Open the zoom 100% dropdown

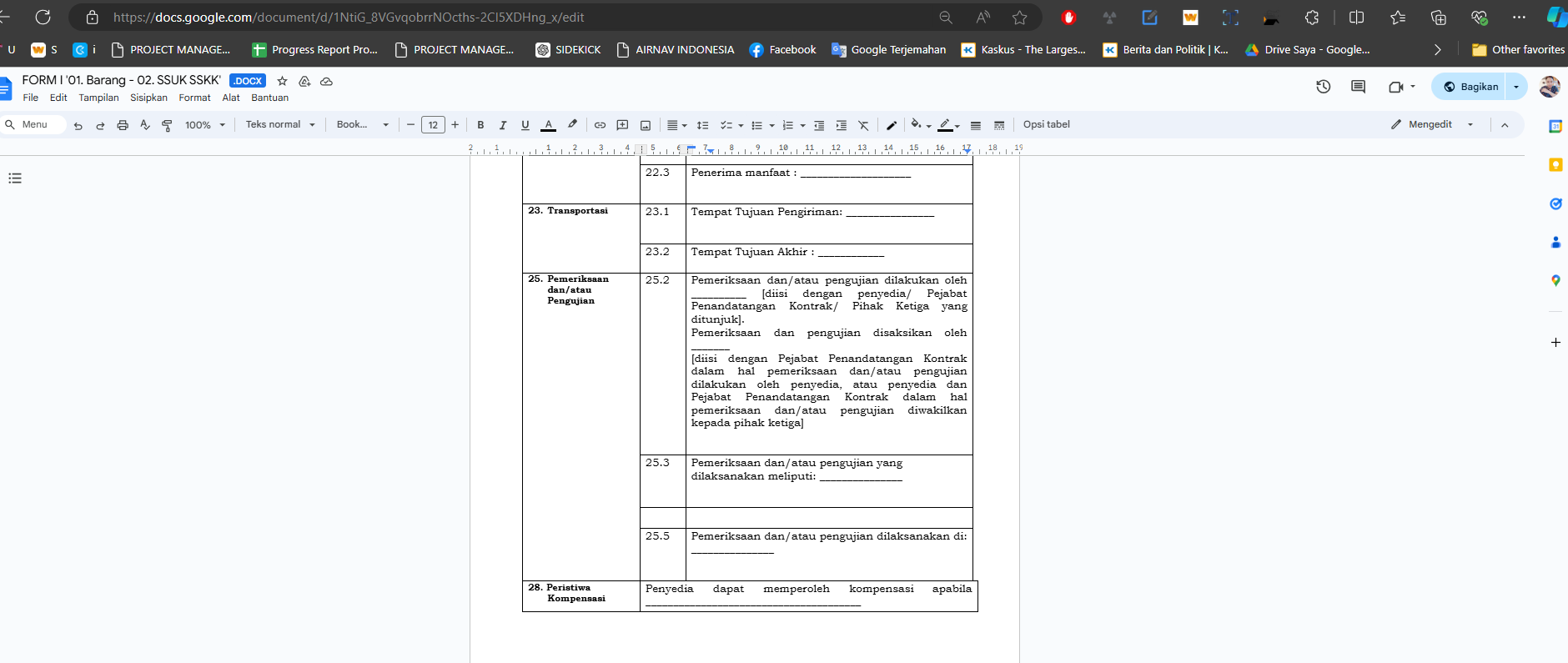coord(205,125)
